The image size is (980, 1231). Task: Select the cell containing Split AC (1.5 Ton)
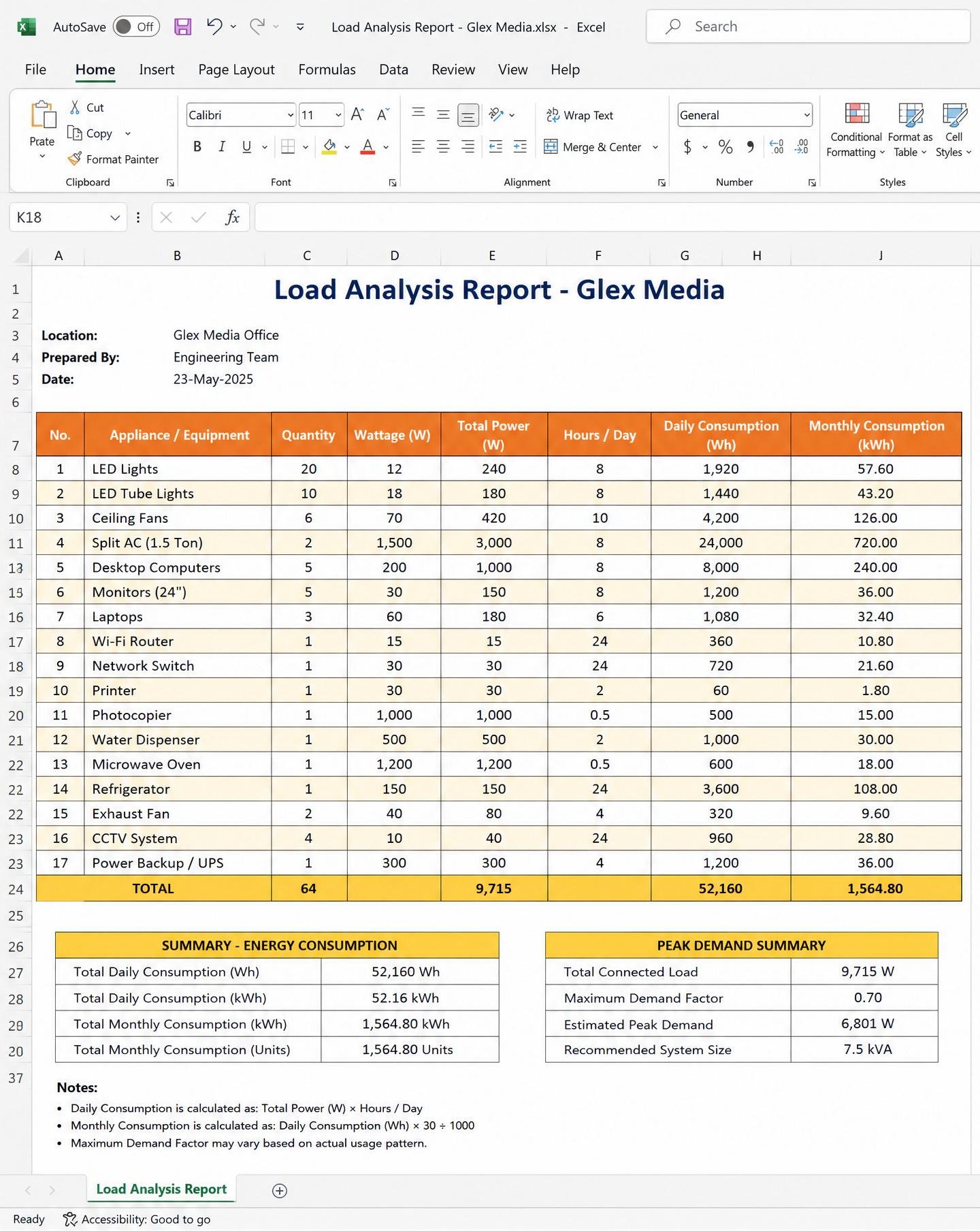click(x=178, y=543)
